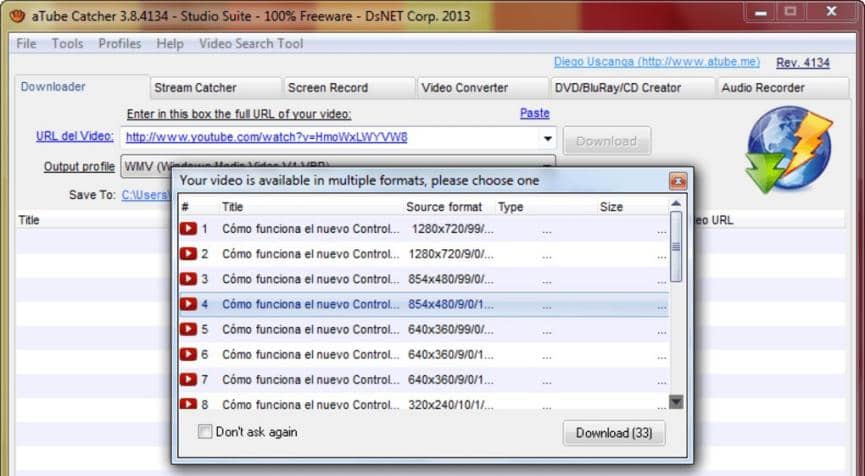The image size is (865, 476).
Task: Click the greyed Download button beside URL
Action: (607, 141)
